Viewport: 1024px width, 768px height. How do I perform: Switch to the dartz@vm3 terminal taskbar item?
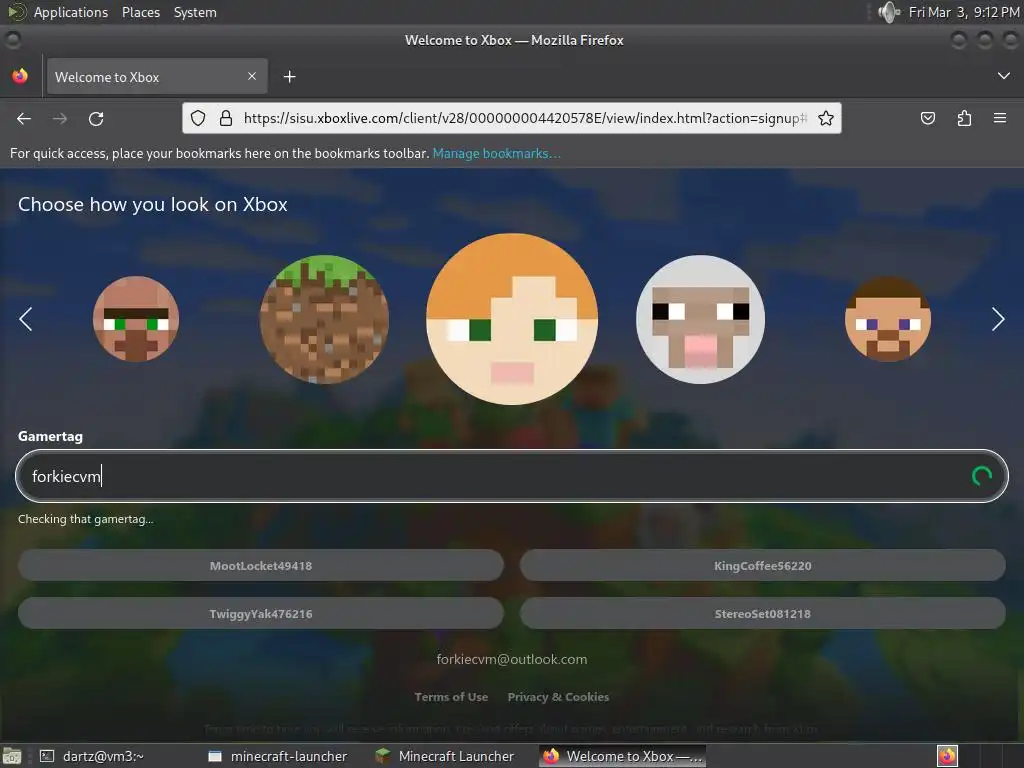click(x=93, y=756)
